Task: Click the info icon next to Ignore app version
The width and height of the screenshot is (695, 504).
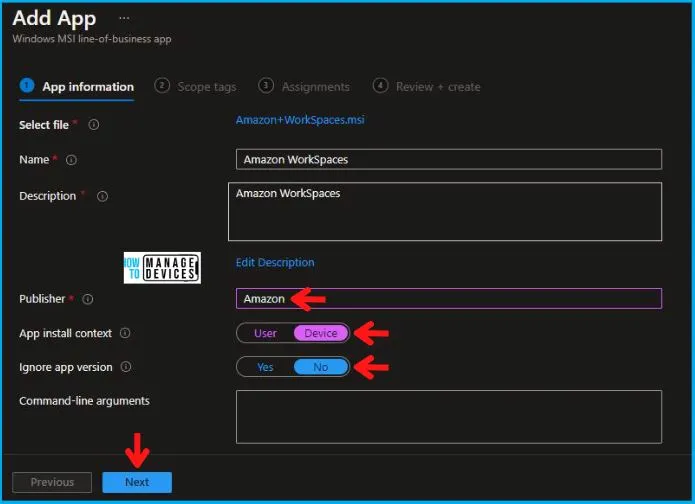Action: pyautogui.click(x=126, y=367)
